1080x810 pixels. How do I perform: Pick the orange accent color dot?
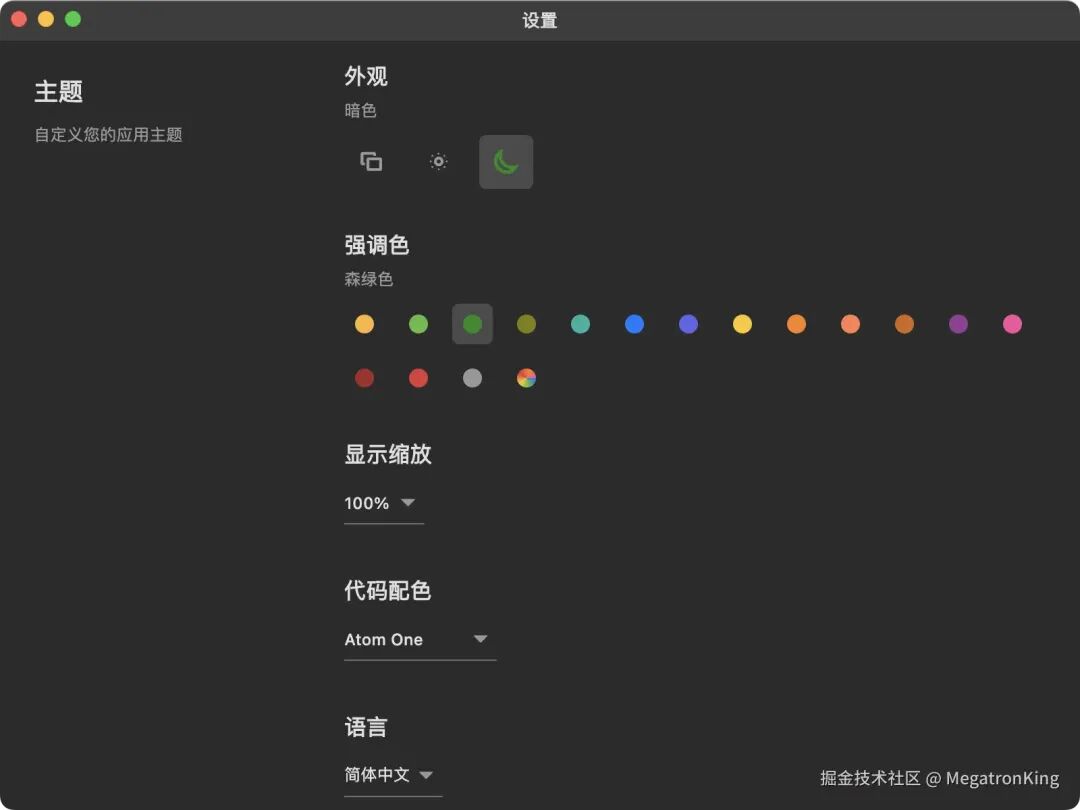pyautogui.click(x=796, y=323)
